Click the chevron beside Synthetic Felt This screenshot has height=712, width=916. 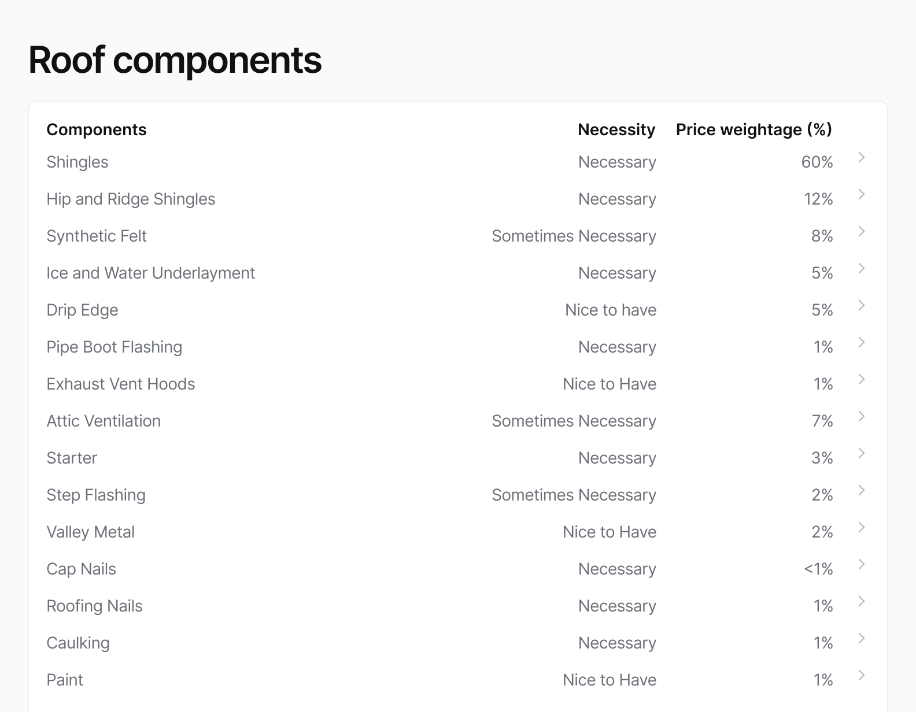[x=861, y=232]
